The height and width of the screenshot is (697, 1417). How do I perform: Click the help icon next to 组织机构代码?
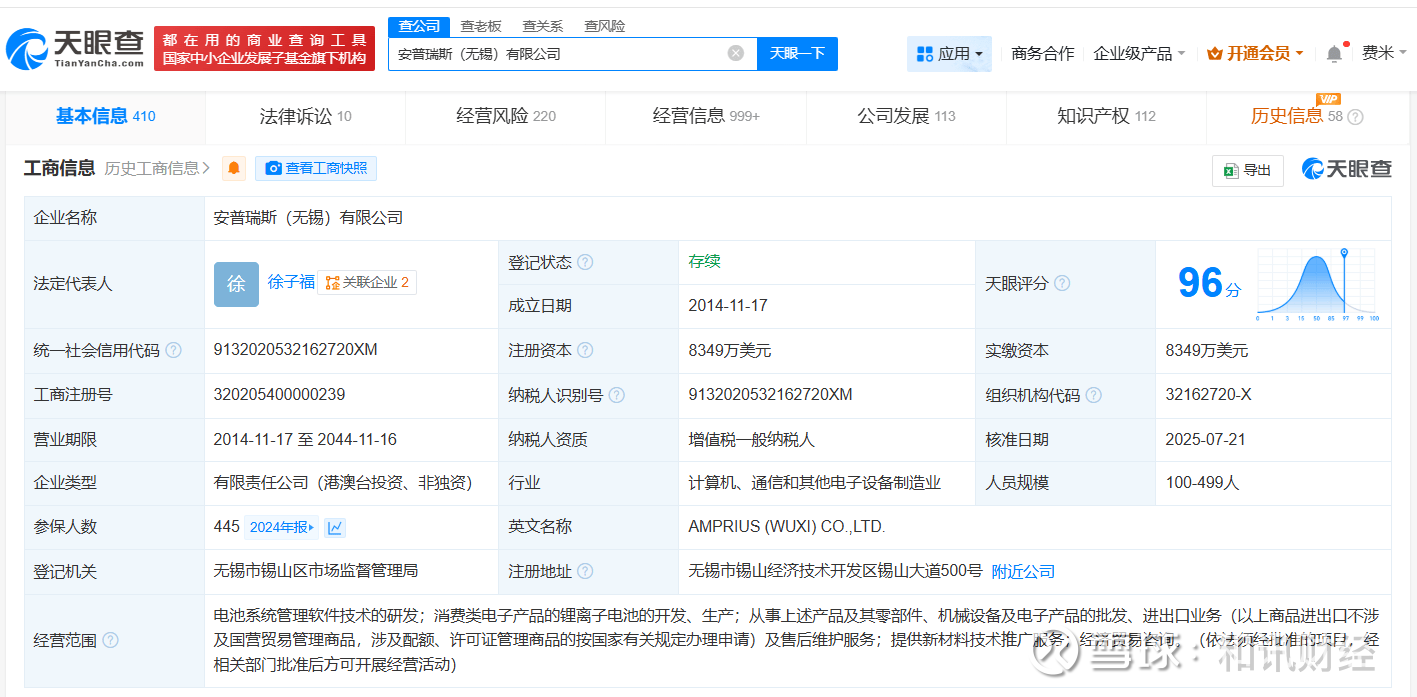click(x=1093, y=395)
